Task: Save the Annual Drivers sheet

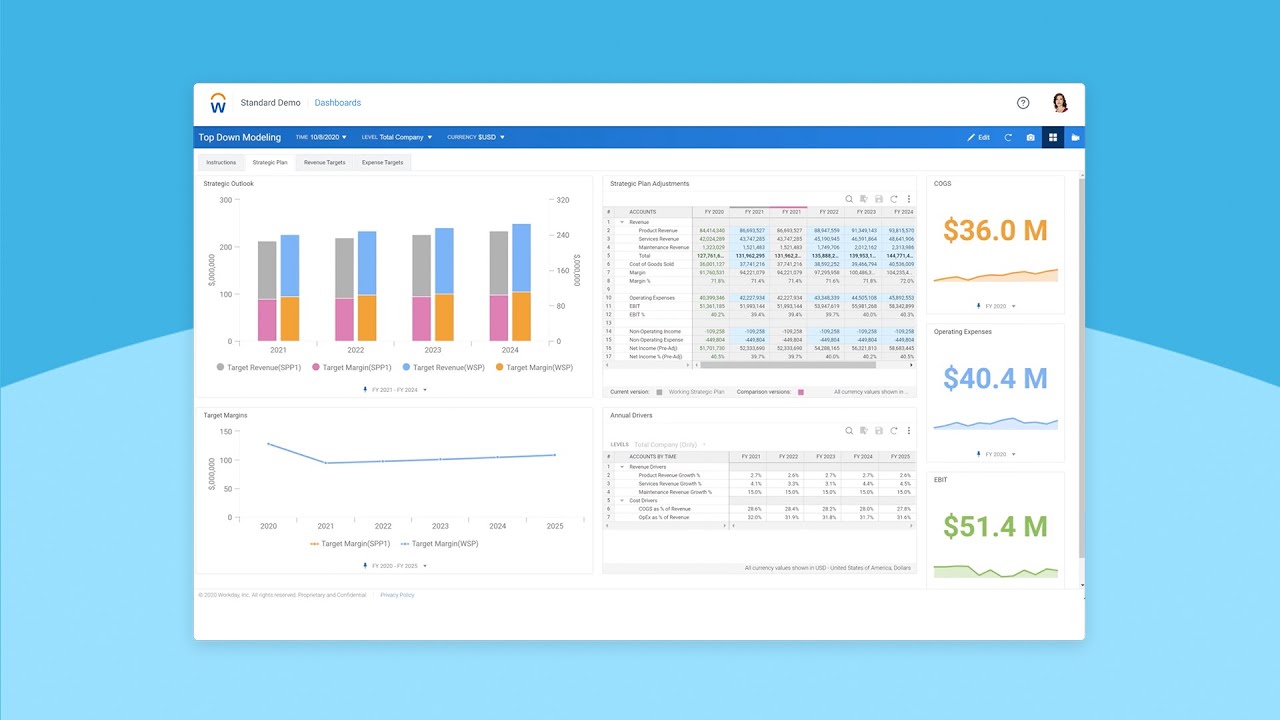Action: tap(879, 431)
